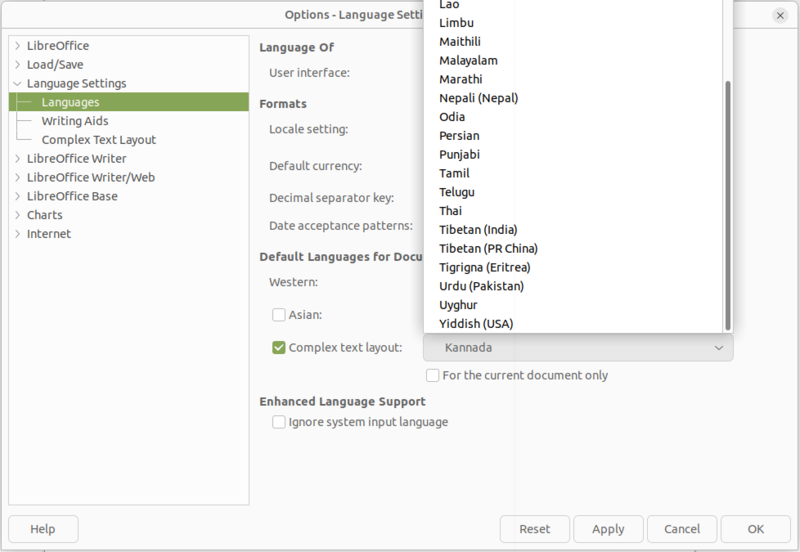This screenshot has width=800, height=552.
Task: Select the Charts label in tree
Action: click(44, 215)
